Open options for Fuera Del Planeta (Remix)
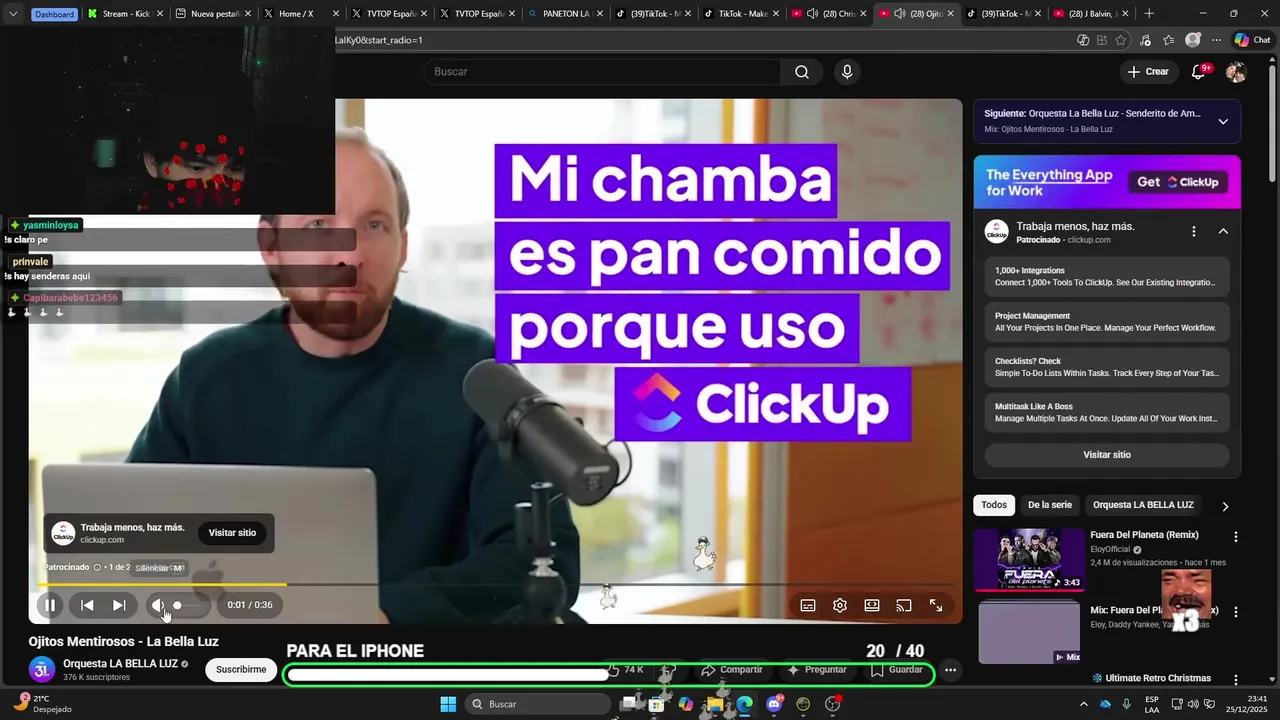The height and width of the screenshot is (720, 1280). (1235, 537)
